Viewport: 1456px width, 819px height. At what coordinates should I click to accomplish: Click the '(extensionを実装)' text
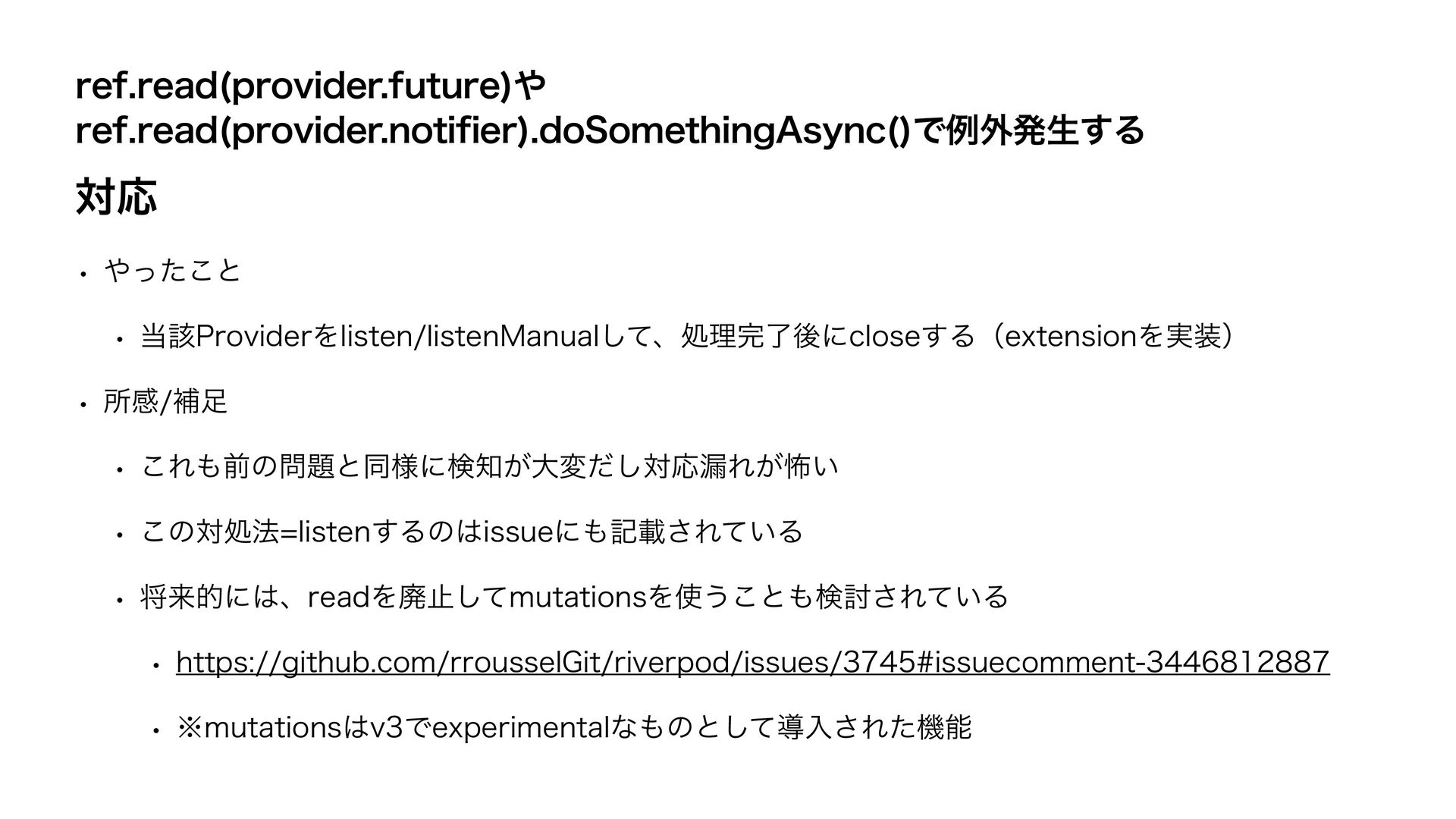click(1112, 336)
